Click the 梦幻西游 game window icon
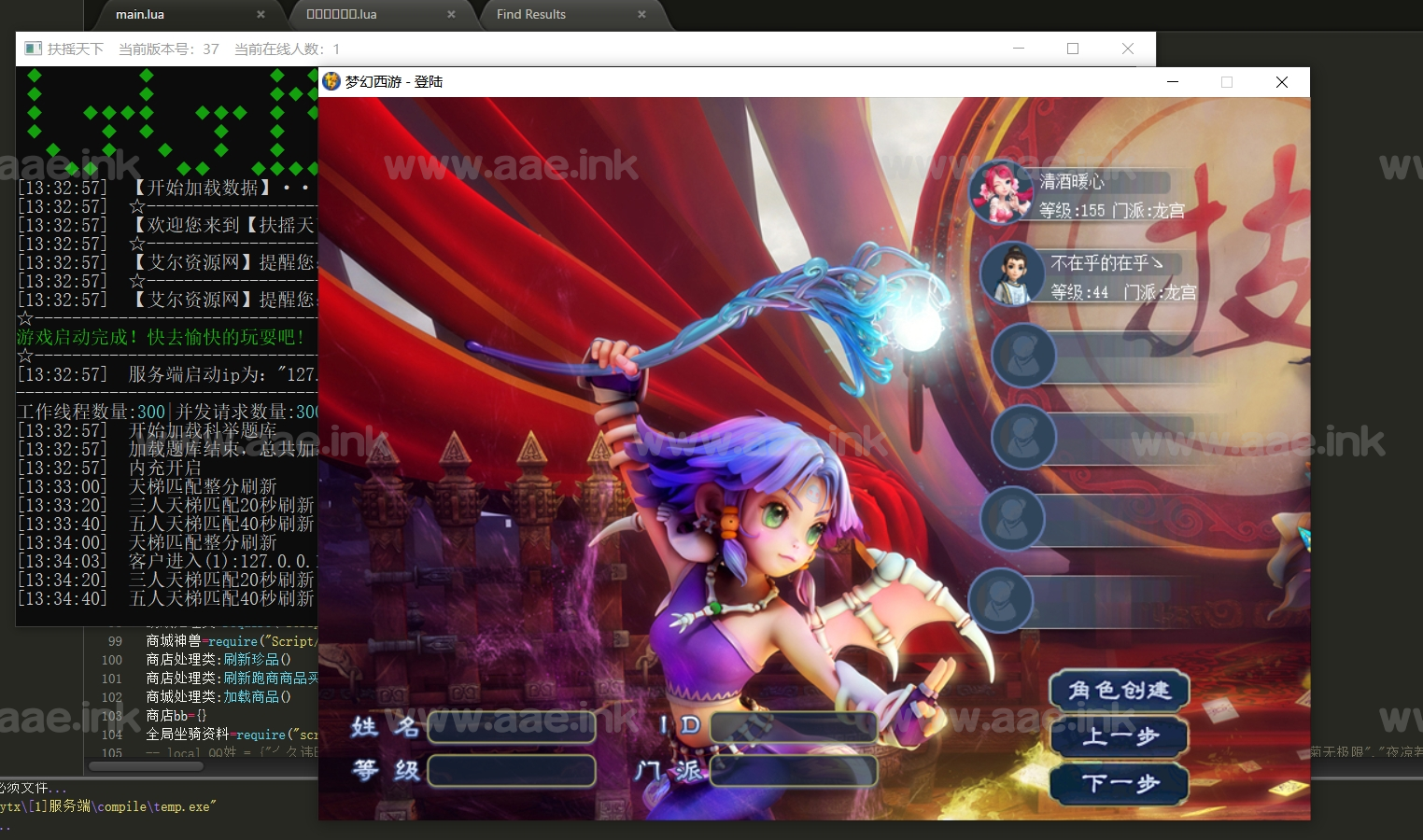 pos(331,82)
